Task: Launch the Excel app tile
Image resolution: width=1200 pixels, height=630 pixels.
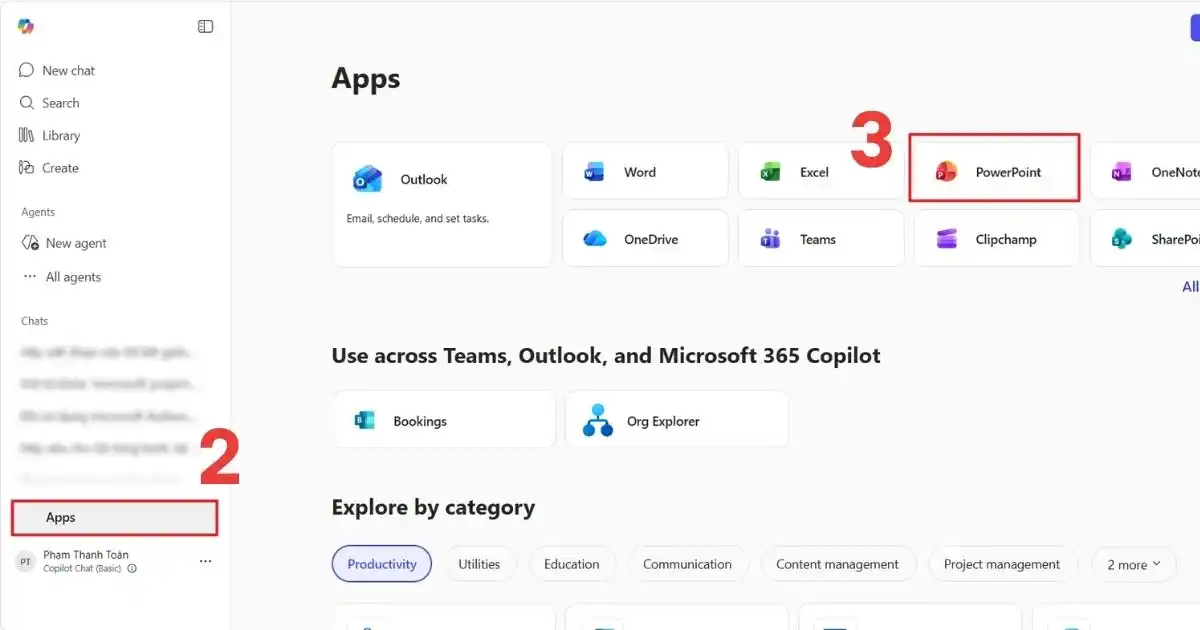Action: click(820, 172)
